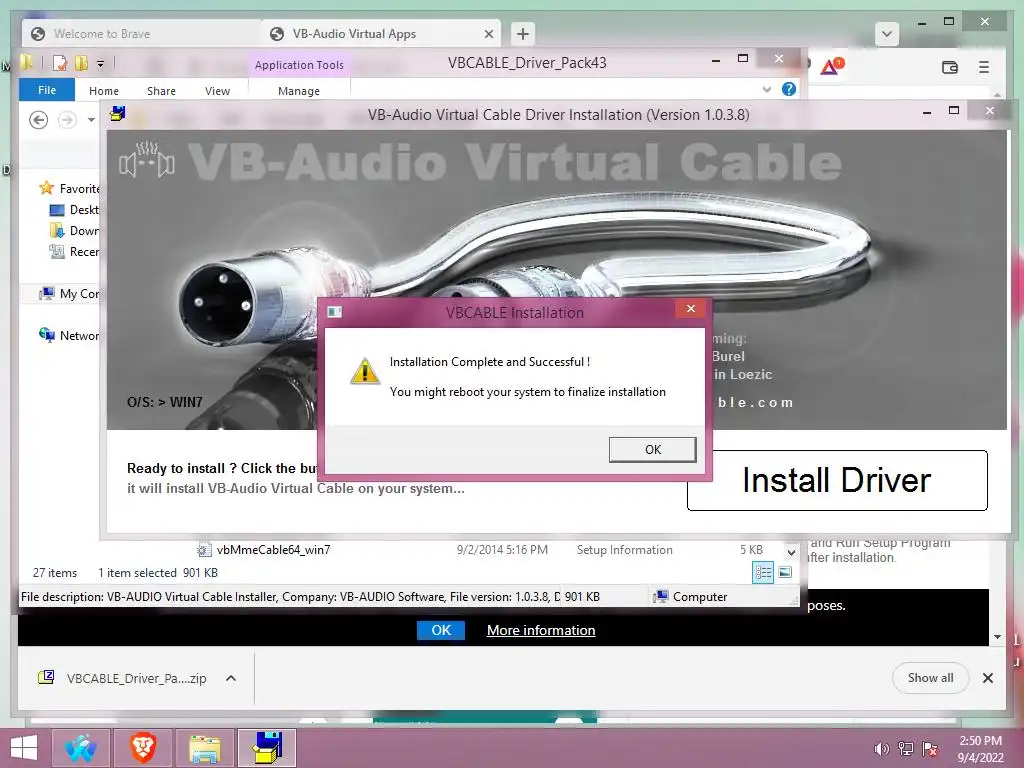Click the Install Driver button
1024x768 pixels.
point(837,480)
